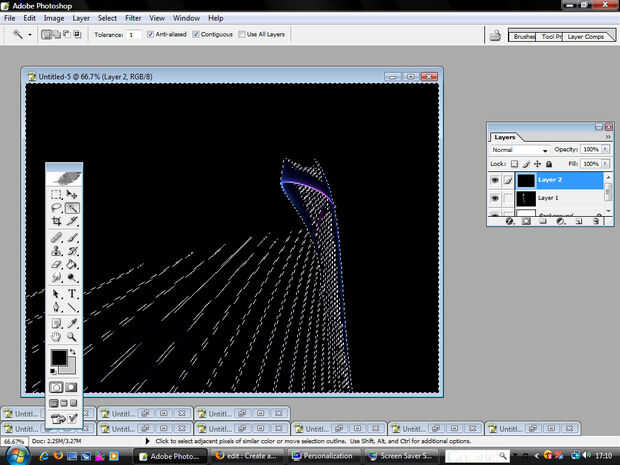The height and width of the screenshot is (465, 620).
Task: Toggle the Anti-aliased checkbox
Action: coord(150,34)
